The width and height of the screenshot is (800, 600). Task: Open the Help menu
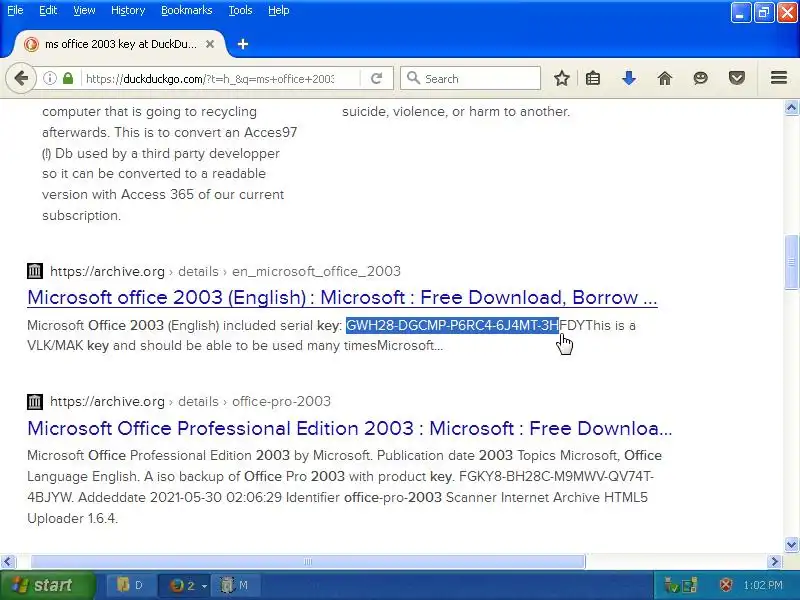[x=279, y=10]
